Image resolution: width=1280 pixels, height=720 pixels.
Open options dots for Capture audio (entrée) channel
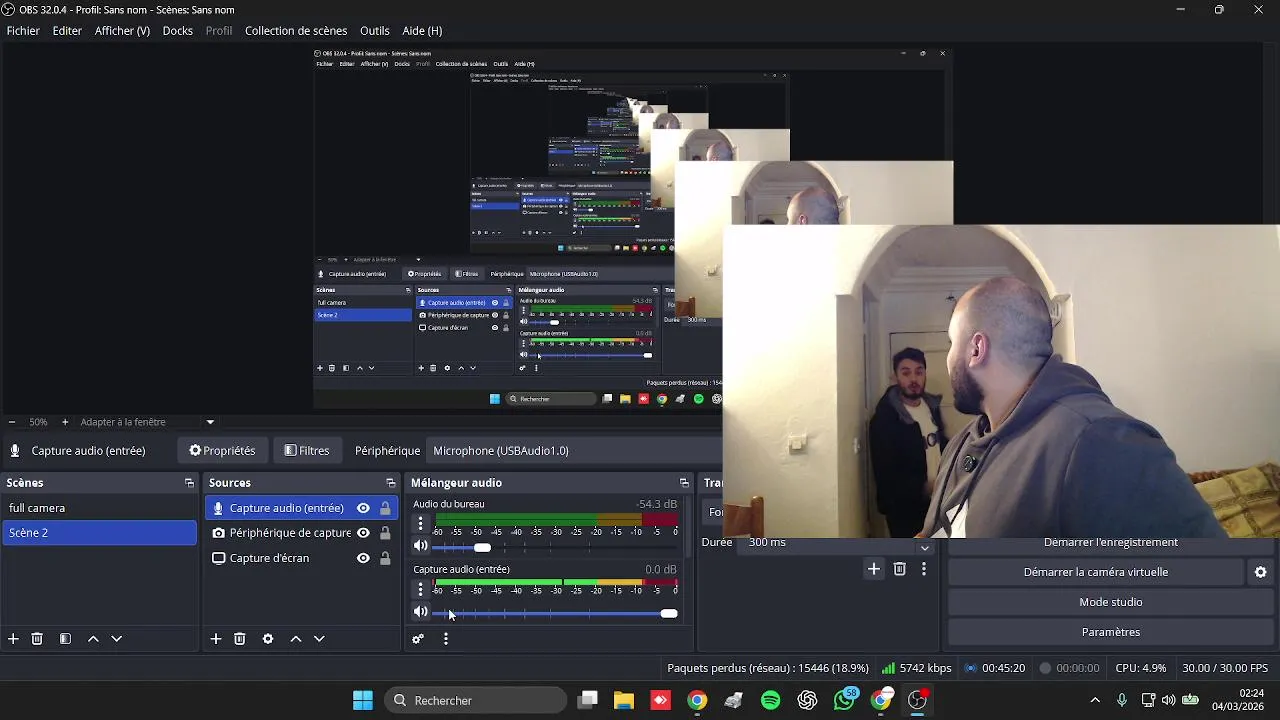[420, 589]
